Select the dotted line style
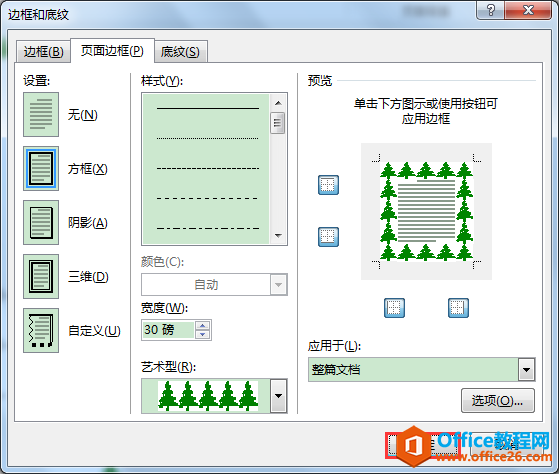The height and width of the screenshot is (474, 559). (208, 138)
